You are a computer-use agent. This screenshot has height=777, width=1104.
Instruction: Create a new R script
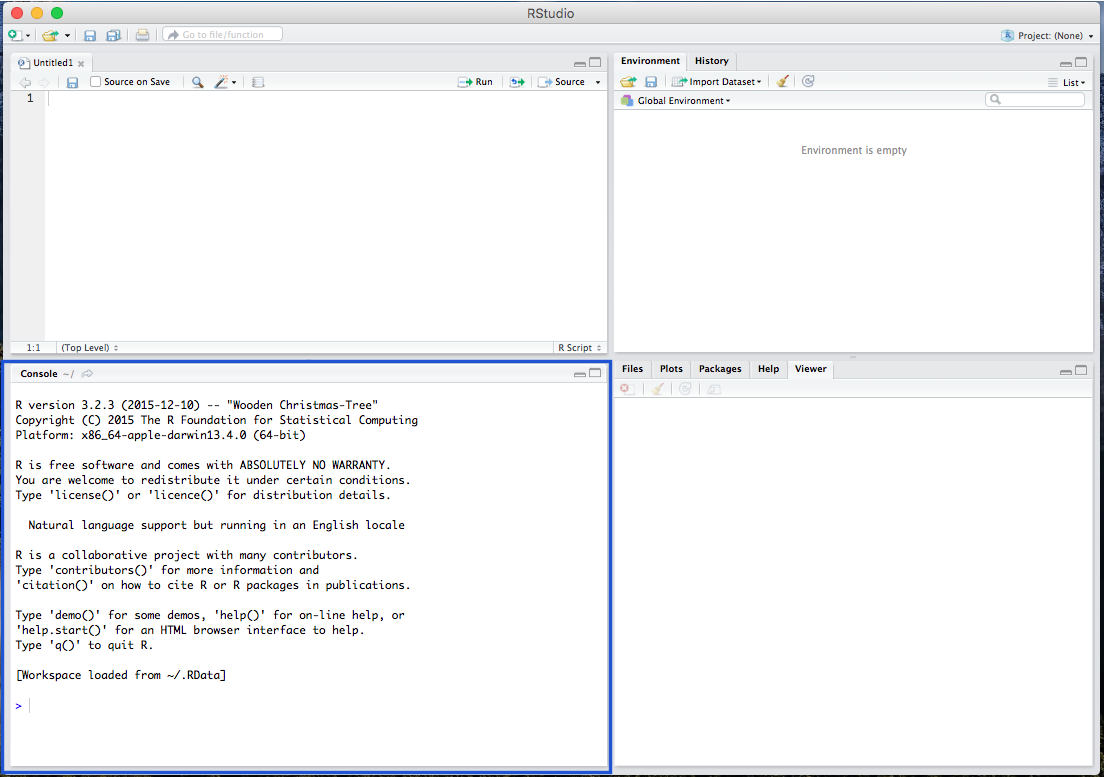click(x=14, y=33)
